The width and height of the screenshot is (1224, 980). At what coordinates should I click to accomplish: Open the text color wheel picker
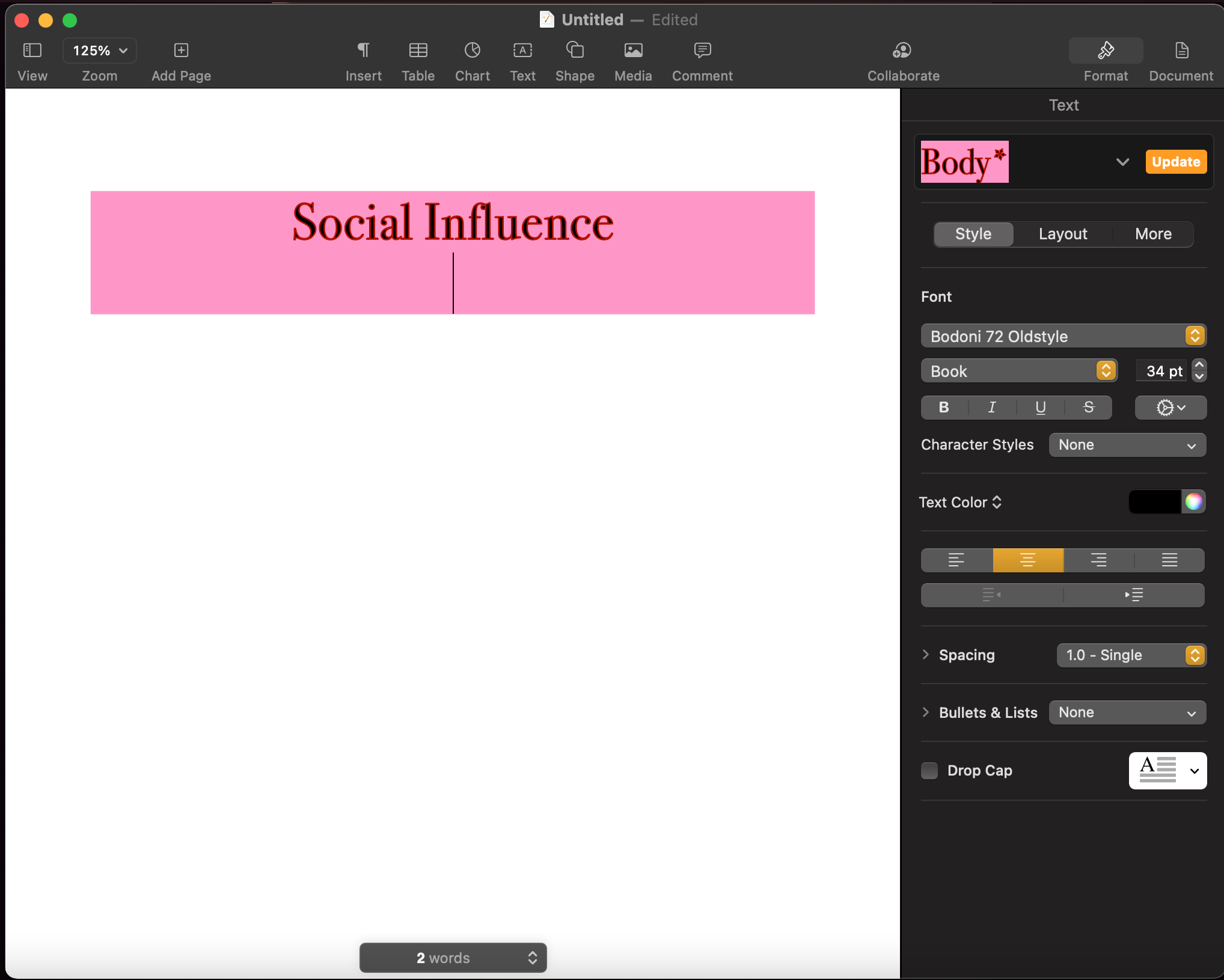(x=1193, y=501)
